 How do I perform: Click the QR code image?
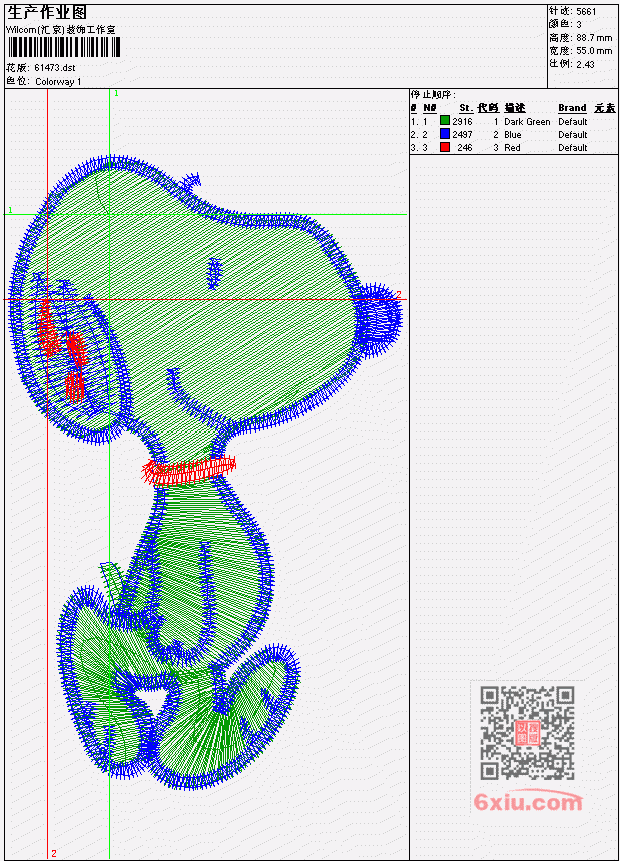click(x=527, y=732)
